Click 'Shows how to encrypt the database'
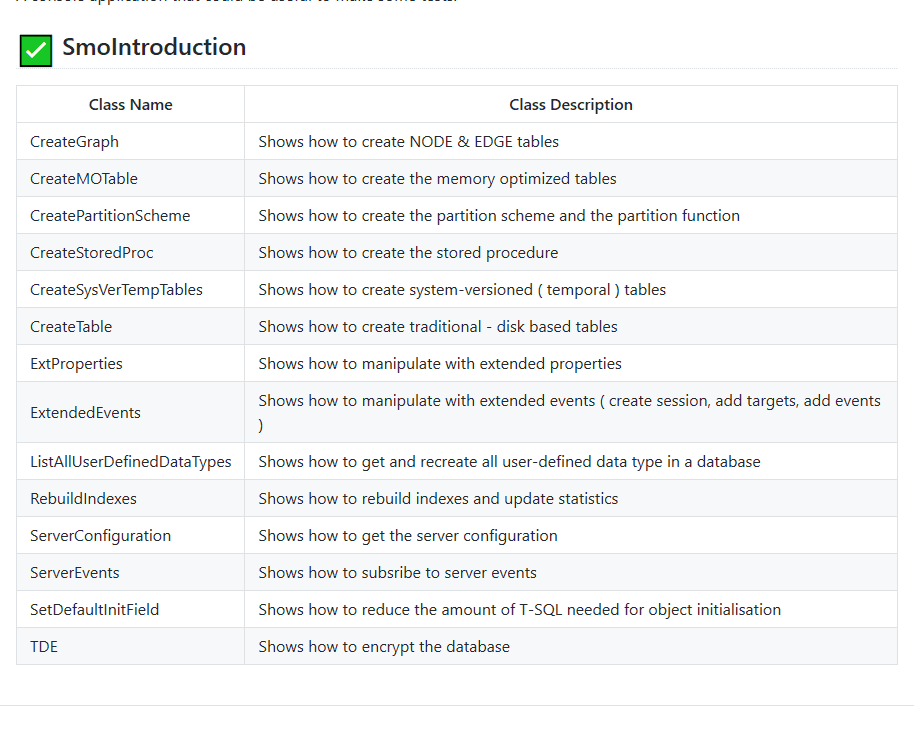 coord(384,646)
